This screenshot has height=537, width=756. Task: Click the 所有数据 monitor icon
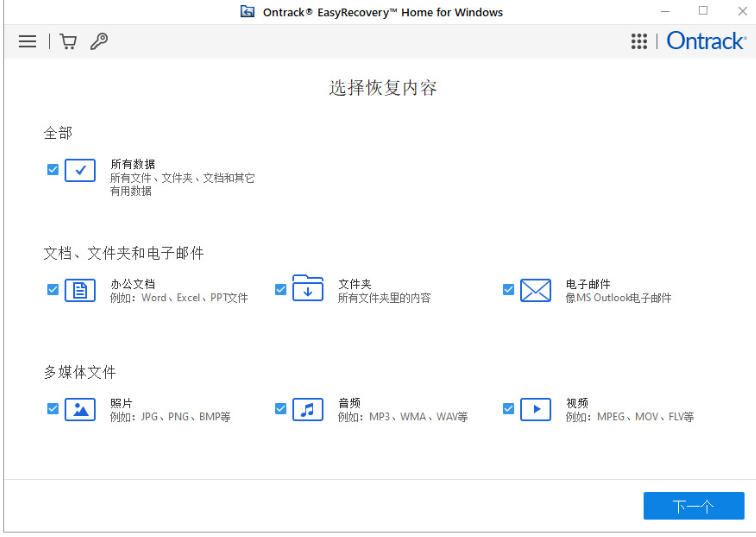(80, 170)
